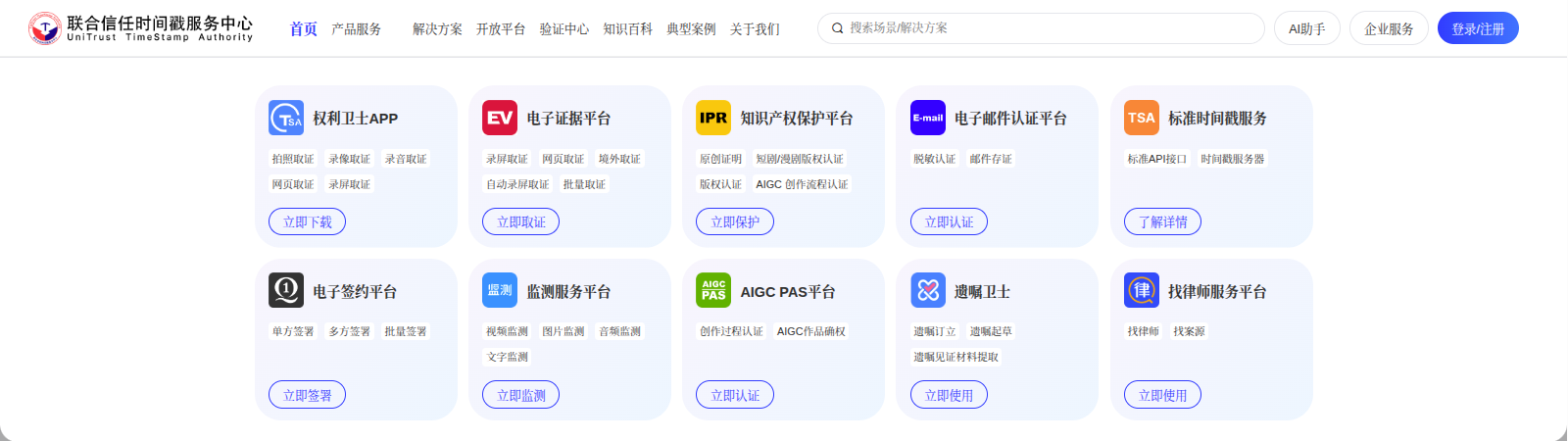The width and height of the screenshot is (1568, 441).
Task: Click 录屏取证 tag in 电子证据平台 card
Action: tap(507, 159)
